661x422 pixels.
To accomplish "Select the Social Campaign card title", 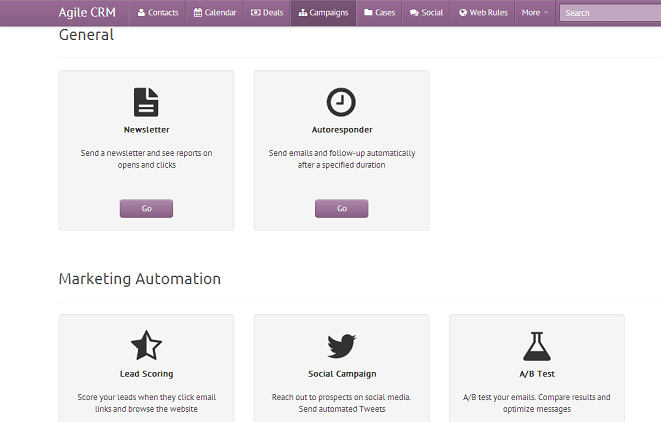I will coord(341,374).
